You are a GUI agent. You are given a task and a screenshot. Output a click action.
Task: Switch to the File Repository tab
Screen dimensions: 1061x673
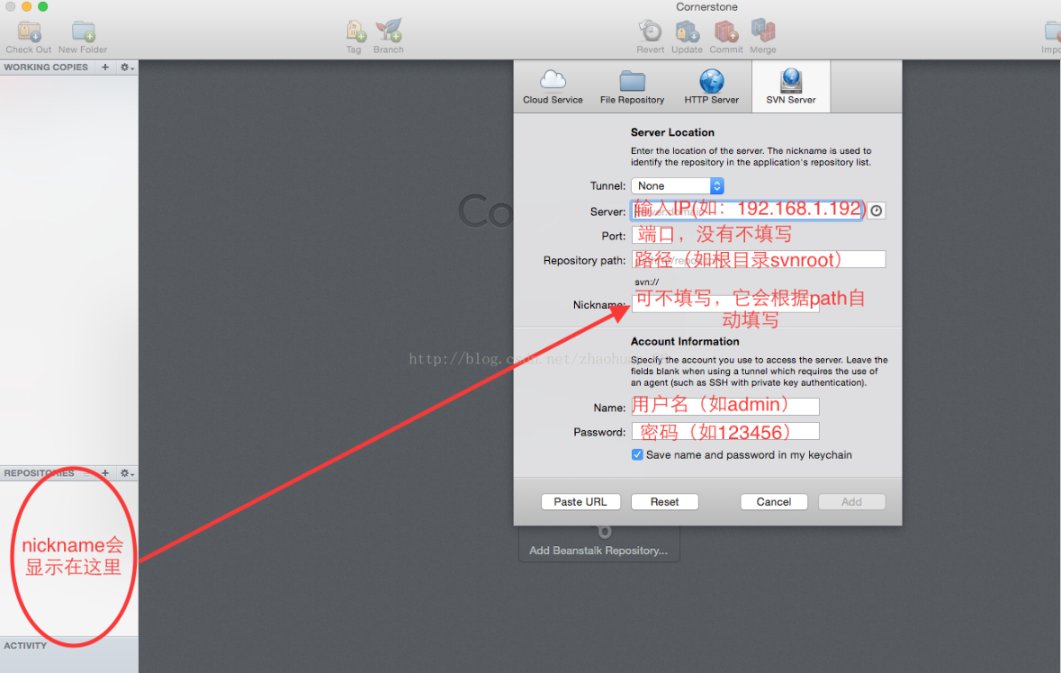tap(632, 87)
